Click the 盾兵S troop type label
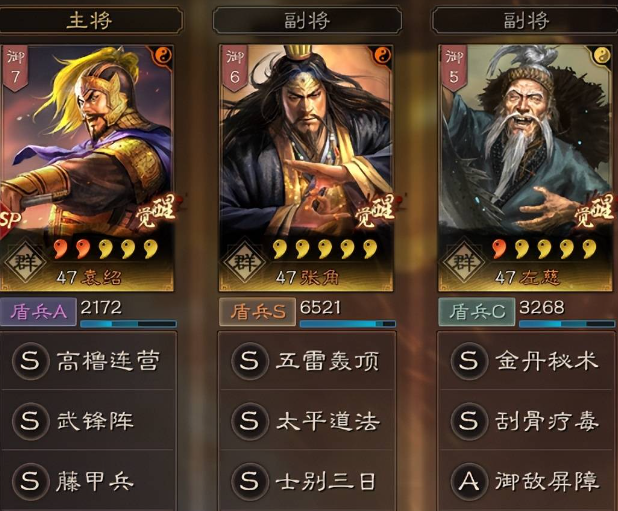The width and height of the screenshot is (618, 511). click(257, 312)
